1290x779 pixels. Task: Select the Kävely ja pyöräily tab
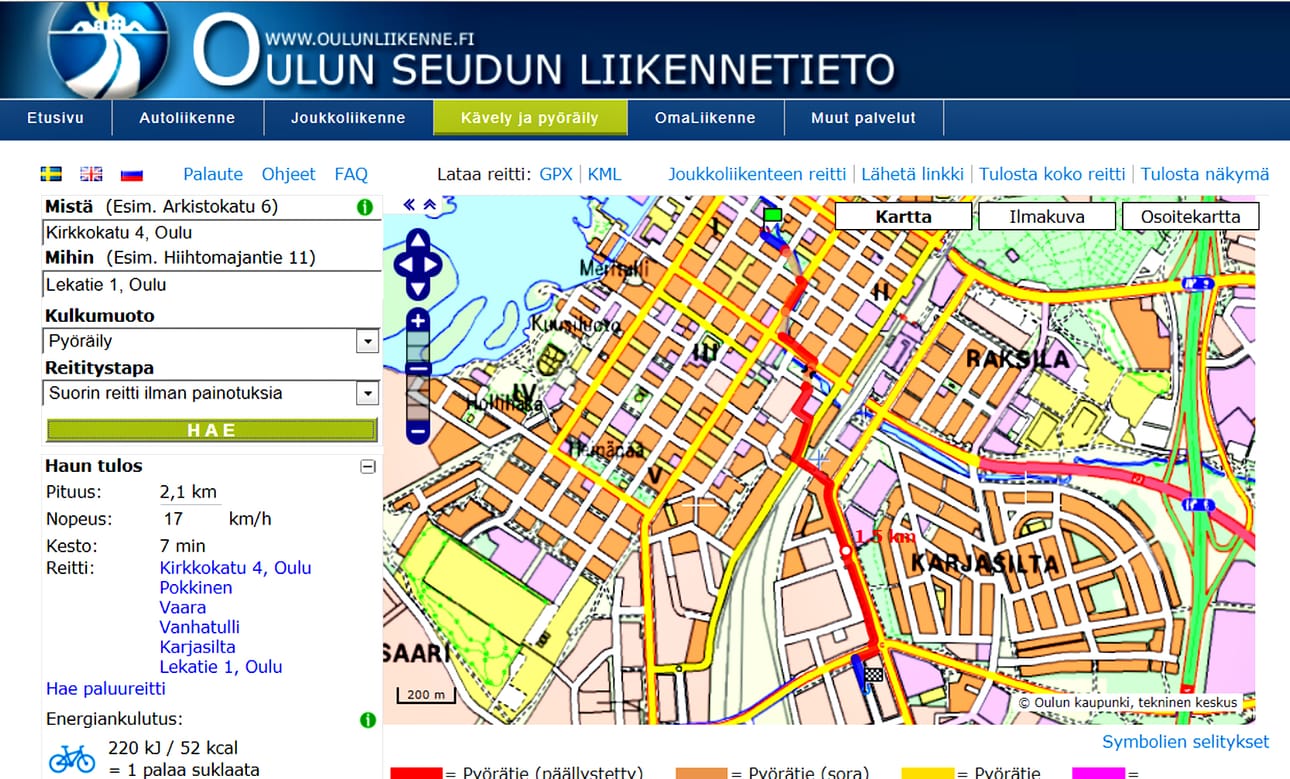[530, 118]
